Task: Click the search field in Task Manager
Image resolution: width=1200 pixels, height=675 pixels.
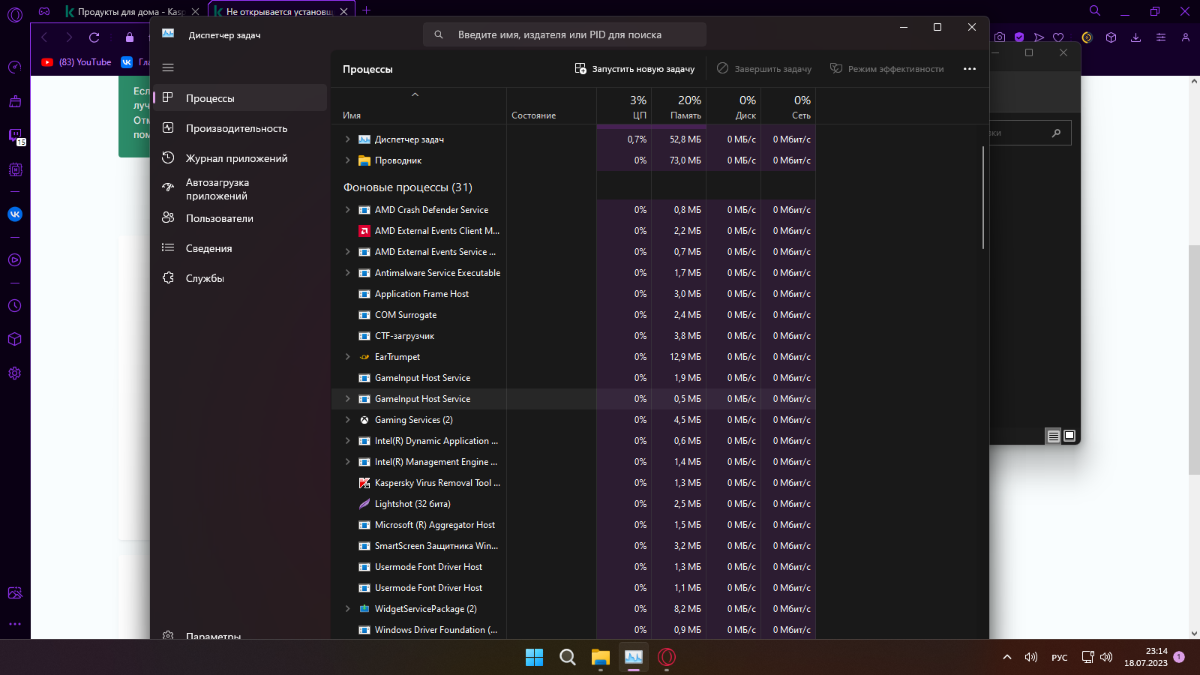Action: (x=565, y=34)
